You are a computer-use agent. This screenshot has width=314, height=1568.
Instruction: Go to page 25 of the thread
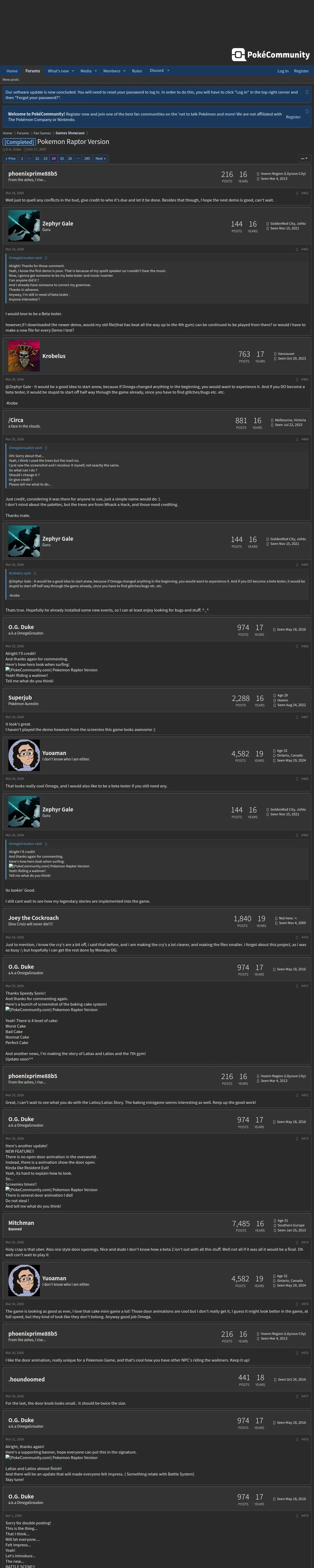[x=61, y=158]
